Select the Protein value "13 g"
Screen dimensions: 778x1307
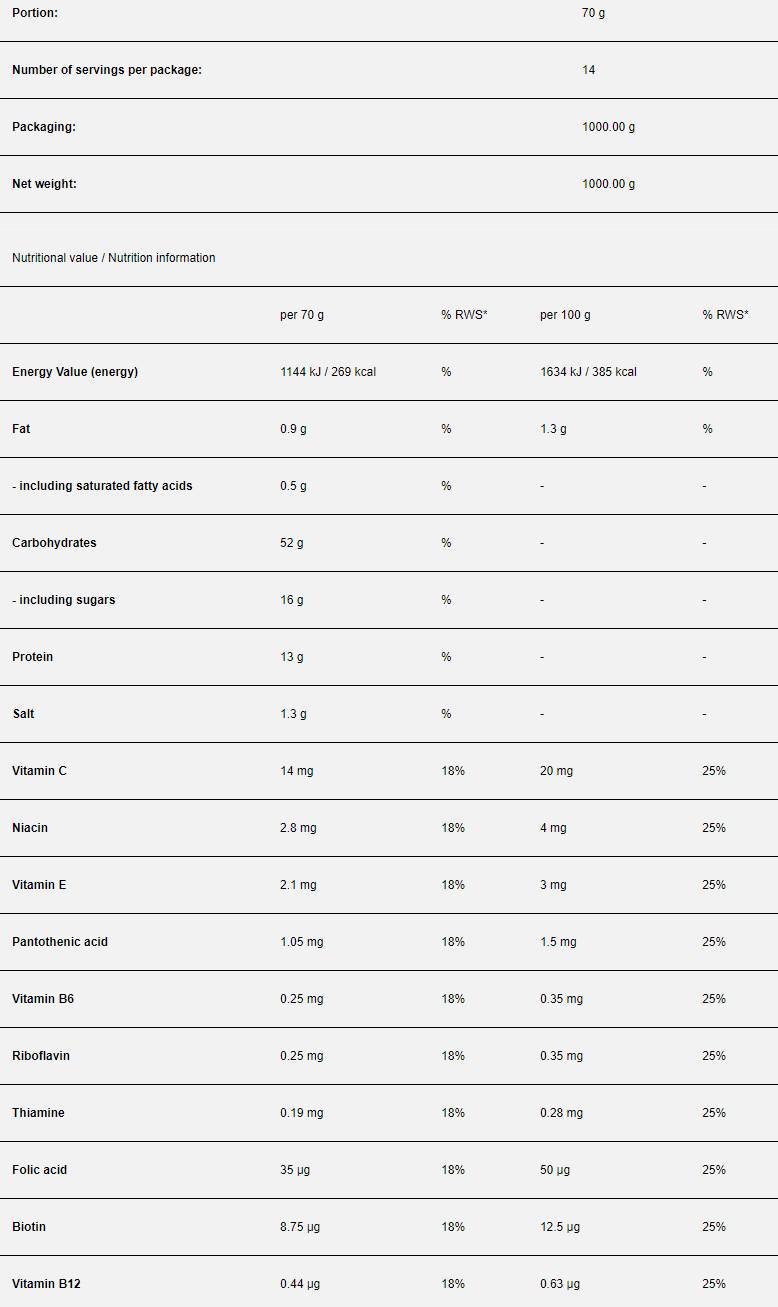click(292, 657)
